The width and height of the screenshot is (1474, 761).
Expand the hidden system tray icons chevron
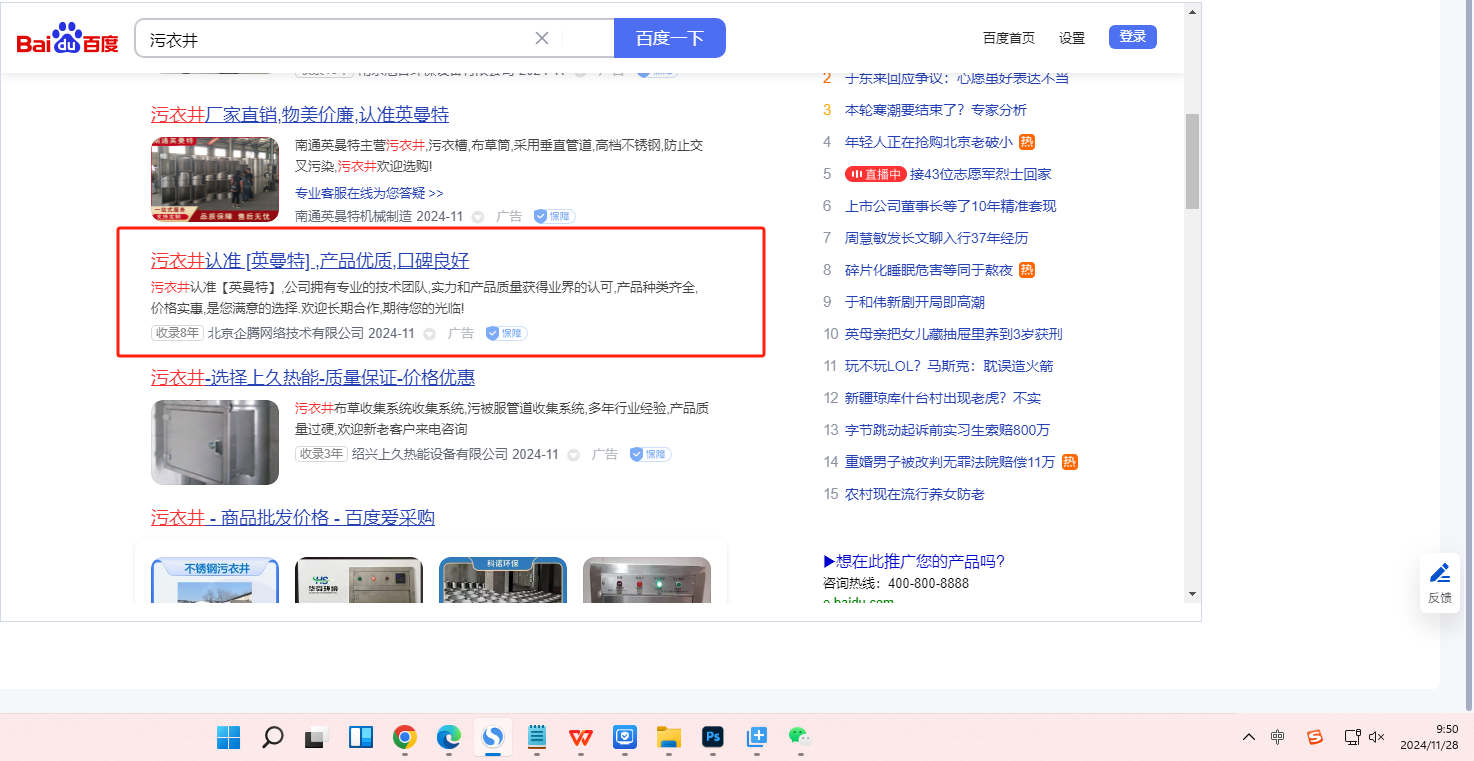click(1249, 737)
